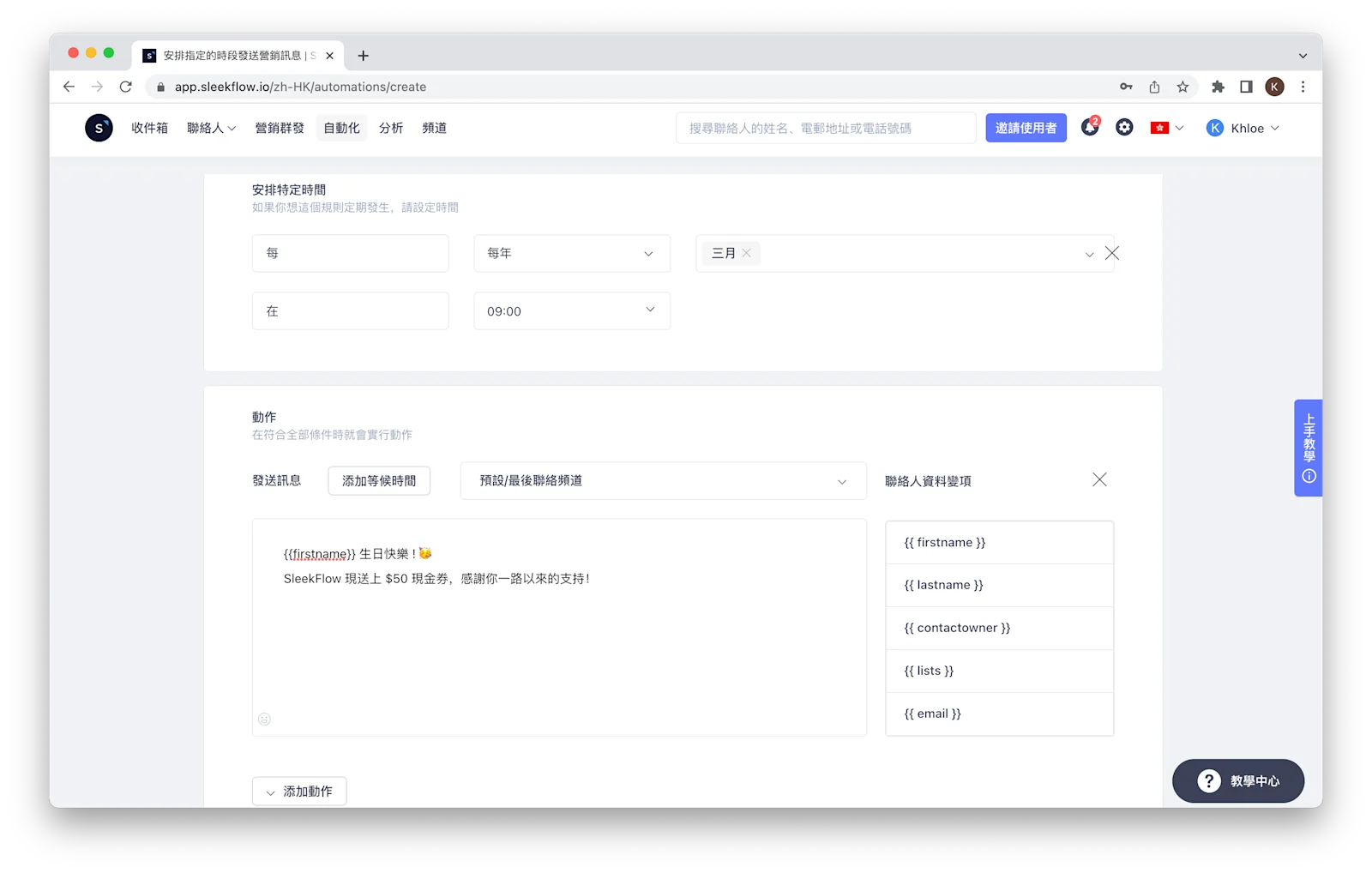Expand the tab search chevron
This screenshot has height=873, width=1372.
pyautogui.click(x=1303, y=56)
